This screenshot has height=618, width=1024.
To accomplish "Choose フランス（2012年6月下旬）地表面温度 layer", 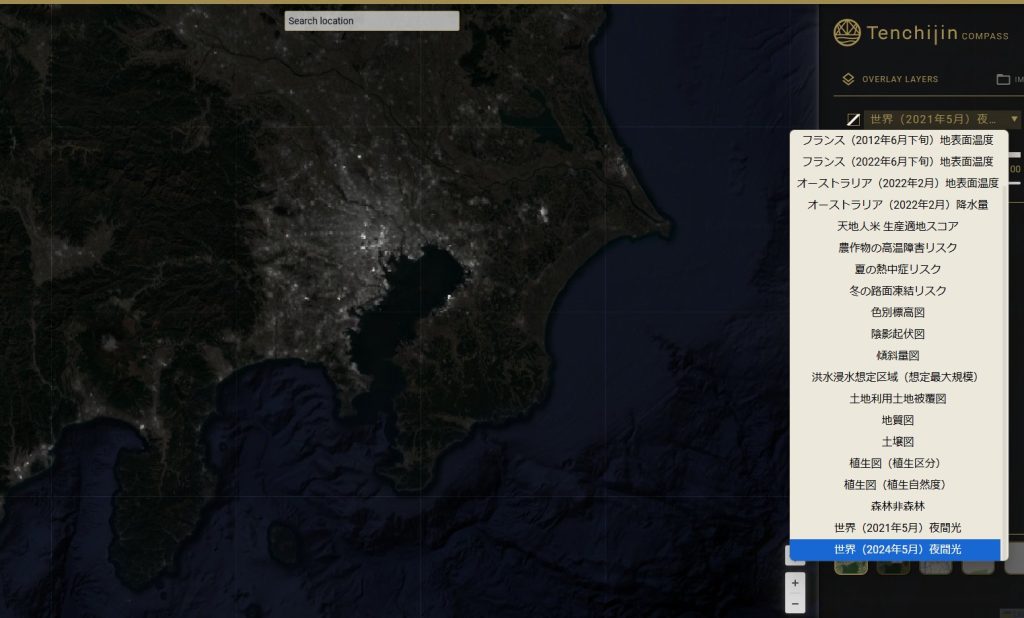I will click(897, 140).
